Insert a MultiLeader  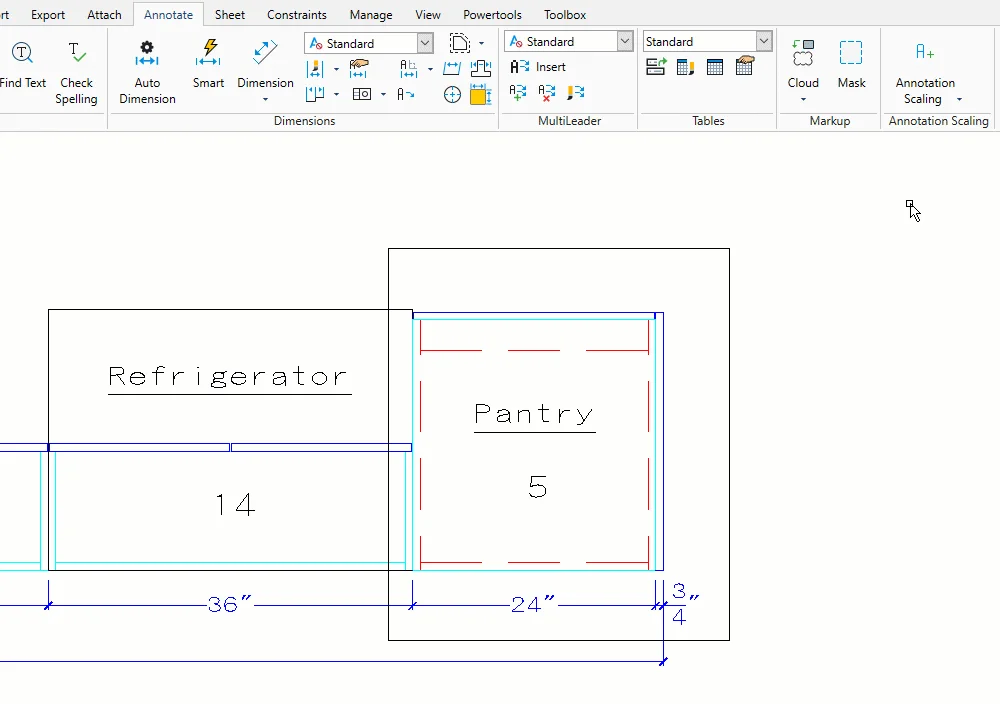tap(538, 67)
